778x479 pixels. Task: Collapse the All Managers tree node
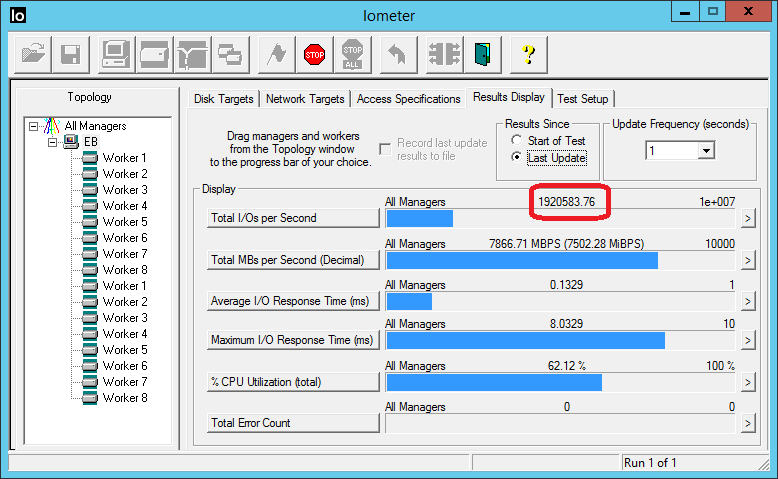pyautogui.click(x=34, y=126)
